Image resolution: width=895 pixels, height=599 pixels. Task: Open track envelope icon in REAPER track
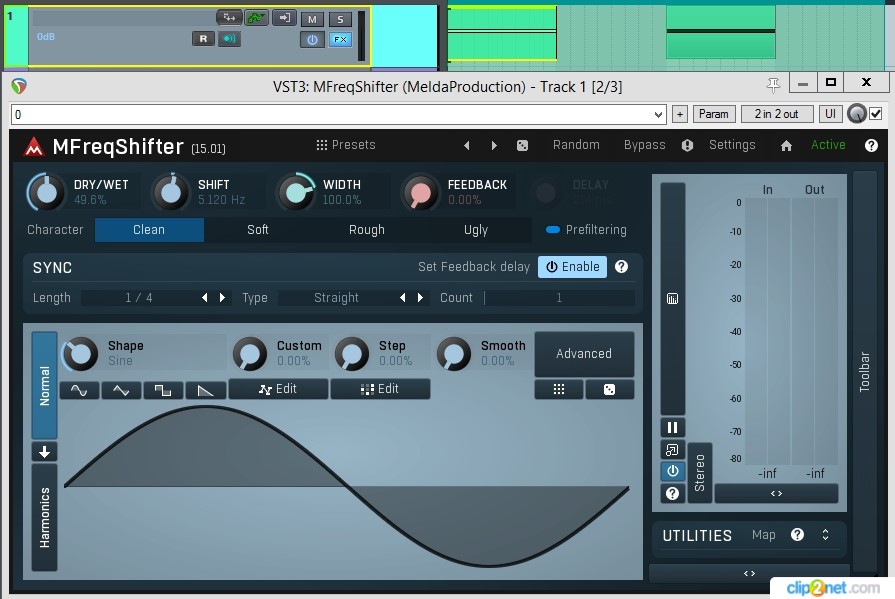coord(257,18)
